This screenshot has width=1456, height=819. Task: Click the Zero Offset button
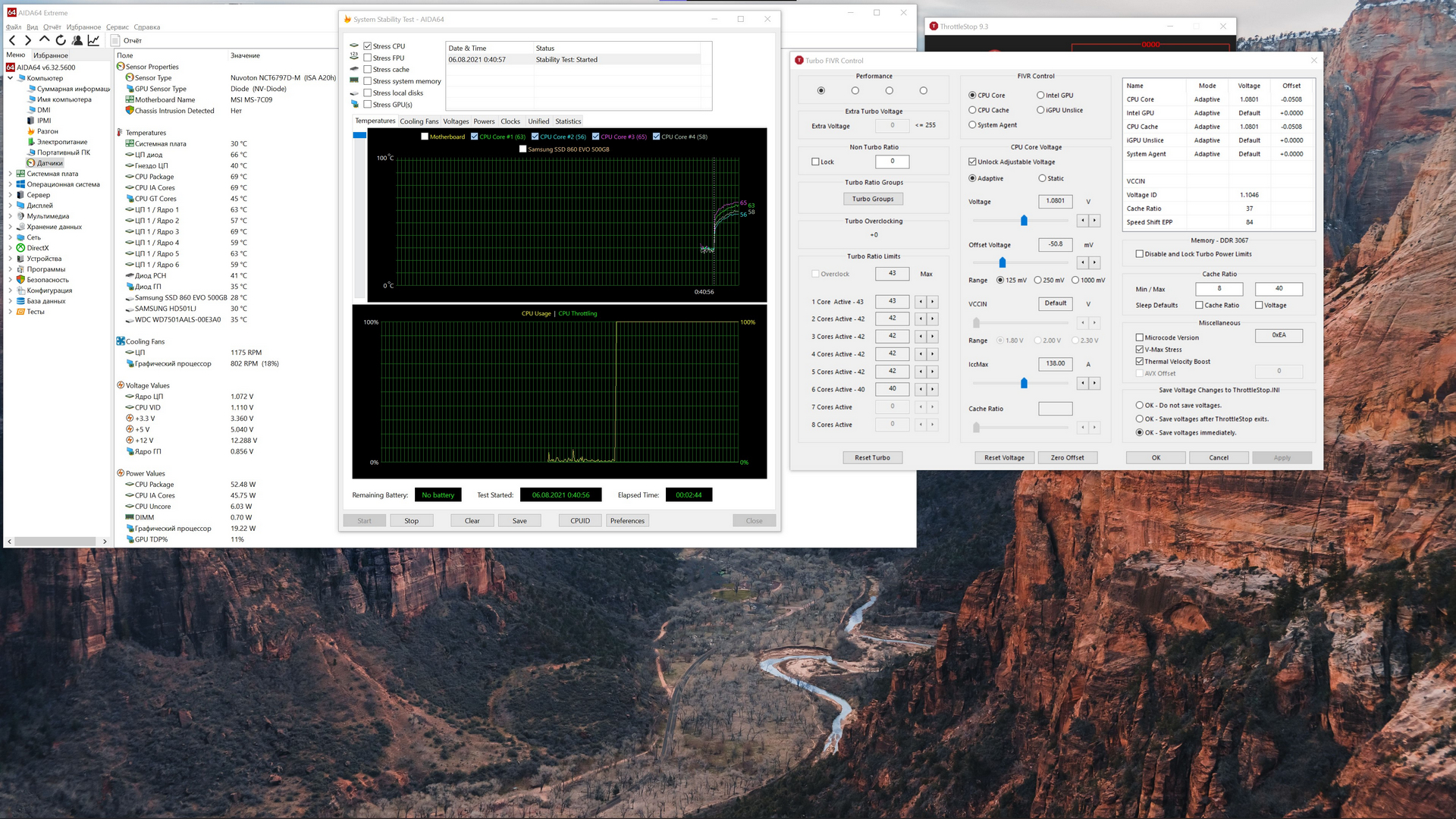pyautogui.click(x=1066, y=457)
